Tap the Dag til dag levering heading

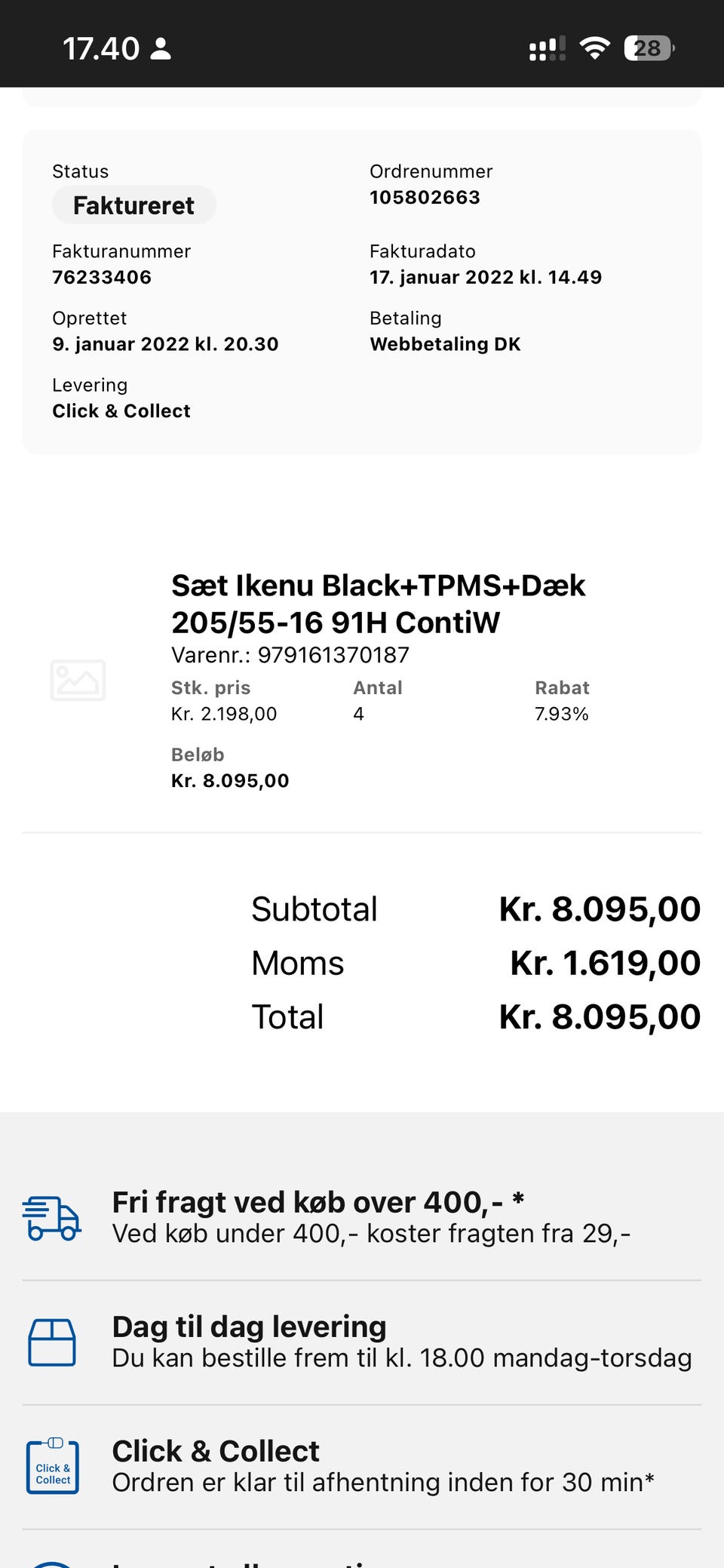[x=249, y=1327]
